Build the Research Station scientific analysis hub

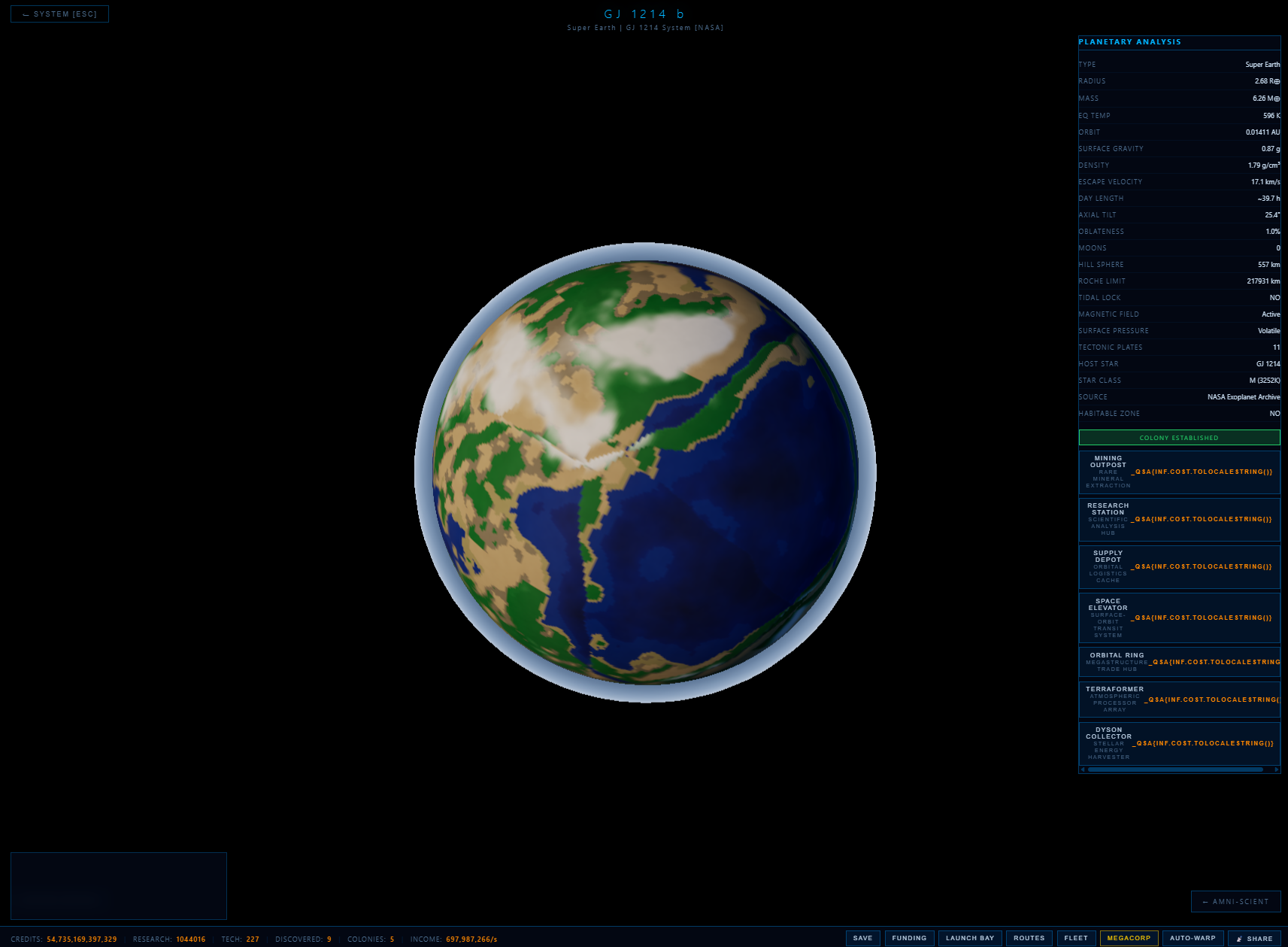pyautogui.click(x=1178, y=518)
